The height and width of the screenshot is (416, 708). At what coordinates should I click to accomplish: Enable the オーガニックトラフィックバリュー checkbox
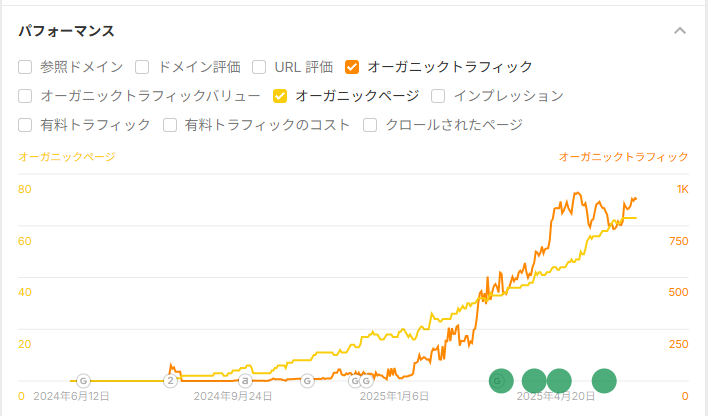coord(25,96)
